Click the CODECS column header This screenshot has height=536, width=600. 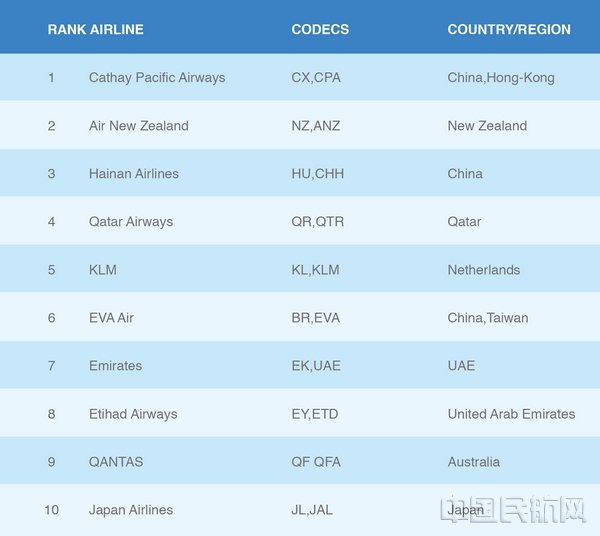pyautogui.click(x=320, y=29)
